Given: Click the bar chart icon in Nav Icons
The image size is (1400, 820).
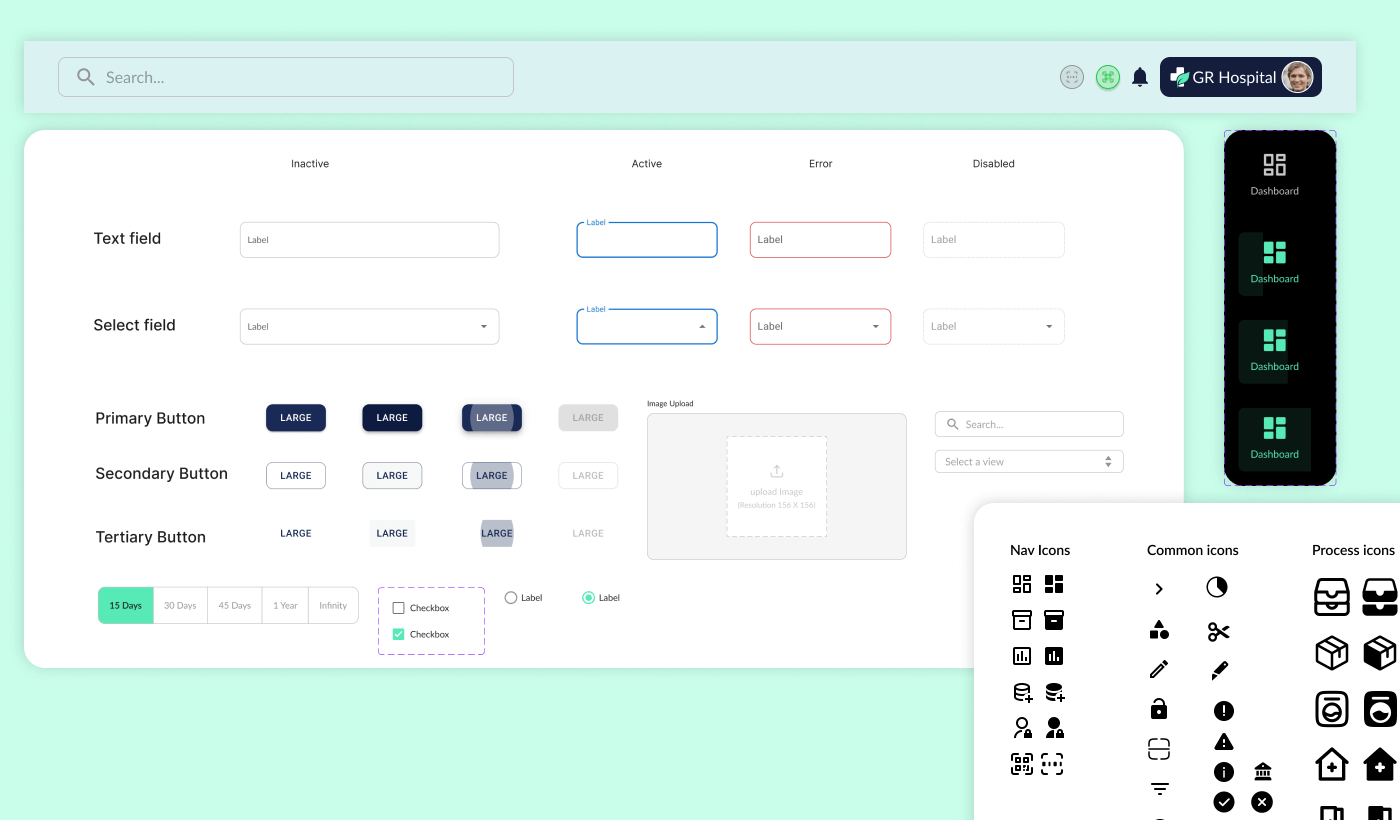Looking at the screenshot, I should [x=1021, y=656].
